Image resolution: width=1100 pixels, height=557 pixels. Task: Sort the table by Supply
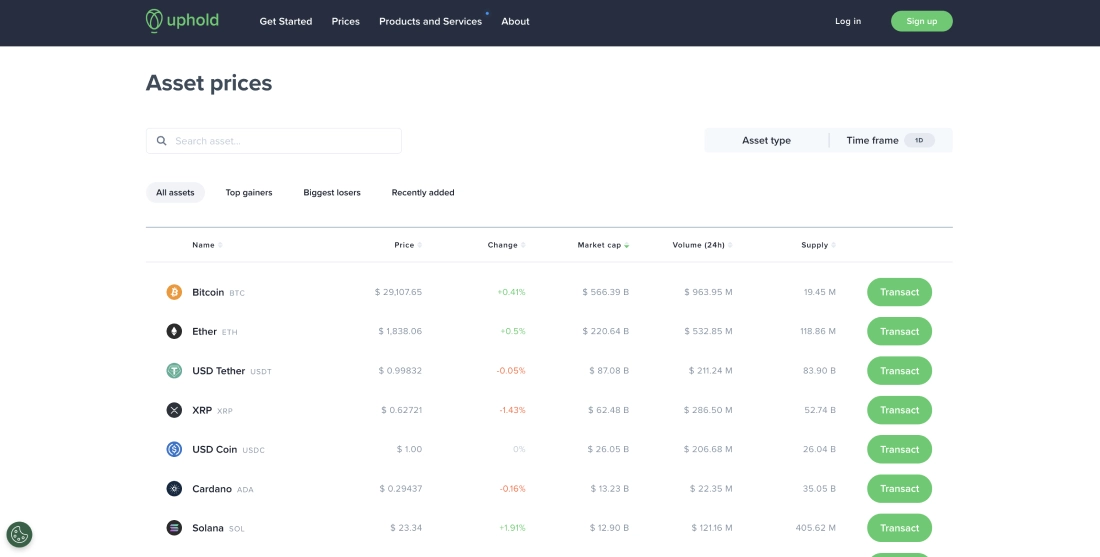(x=818, y=245)
